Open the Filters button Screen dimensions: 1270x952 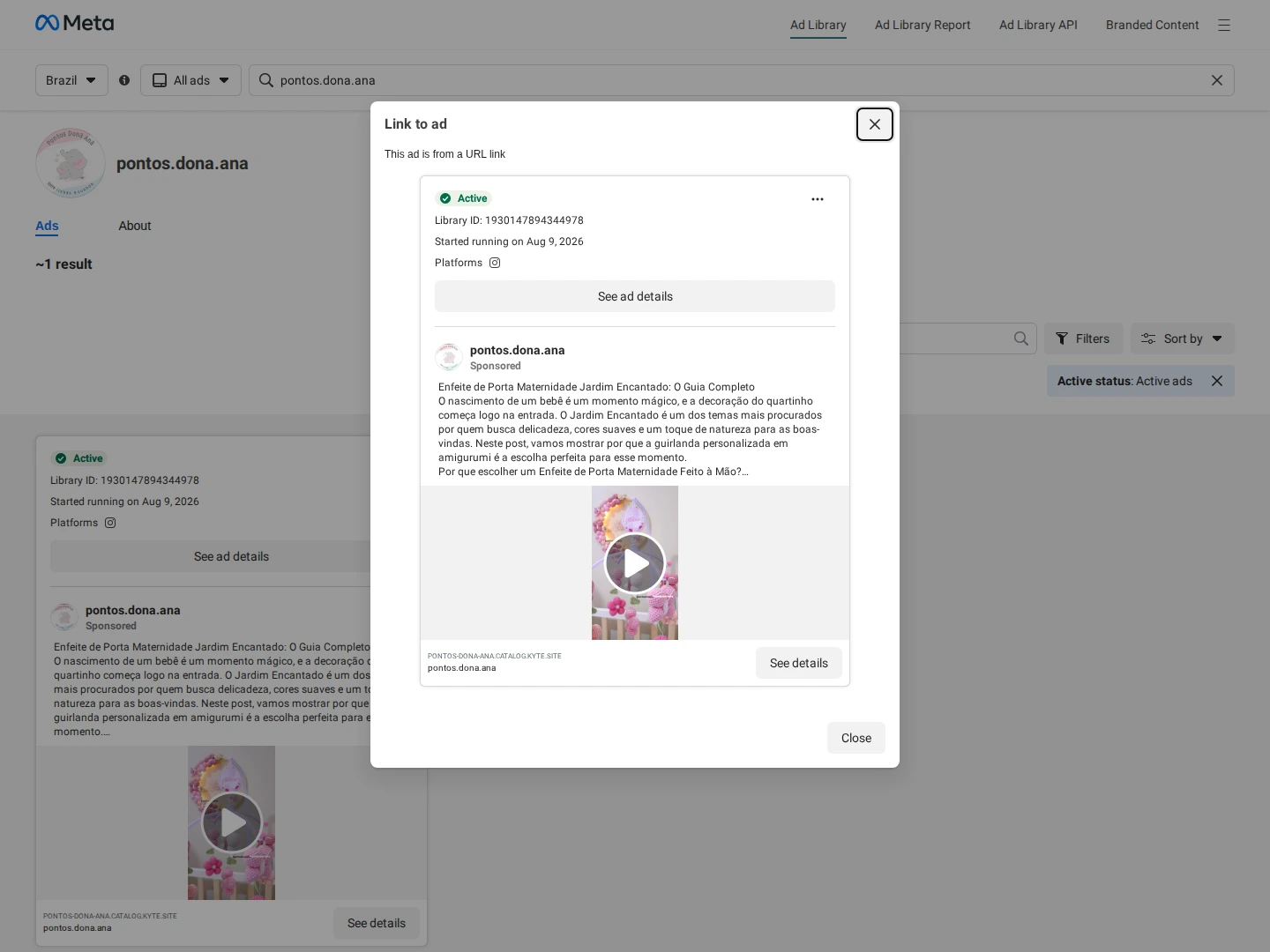[x=1084, y=338]
